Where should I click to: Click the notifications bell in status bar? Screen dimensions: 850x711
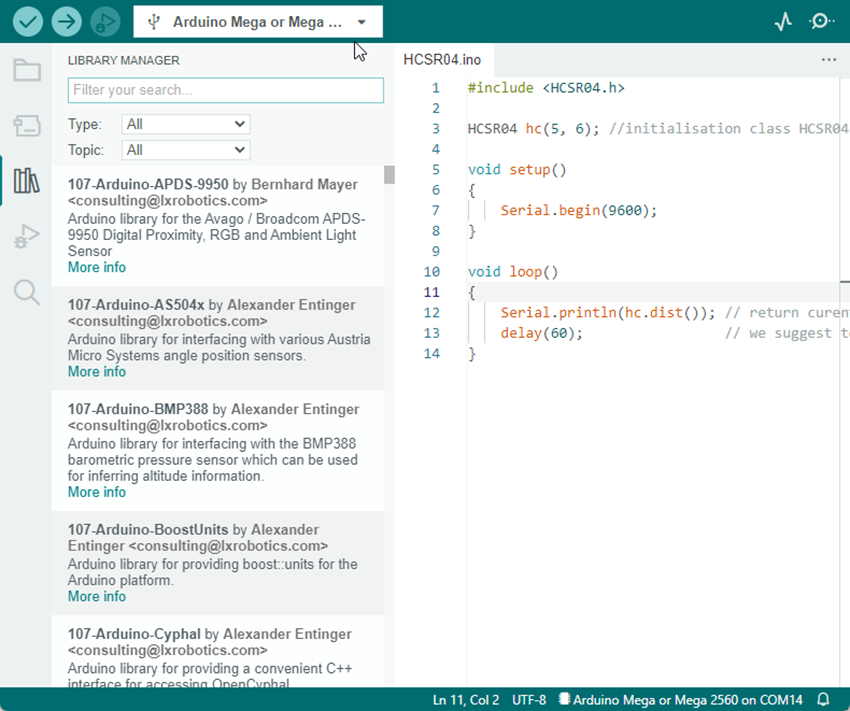pyautogui.click(x=823, y=700)
